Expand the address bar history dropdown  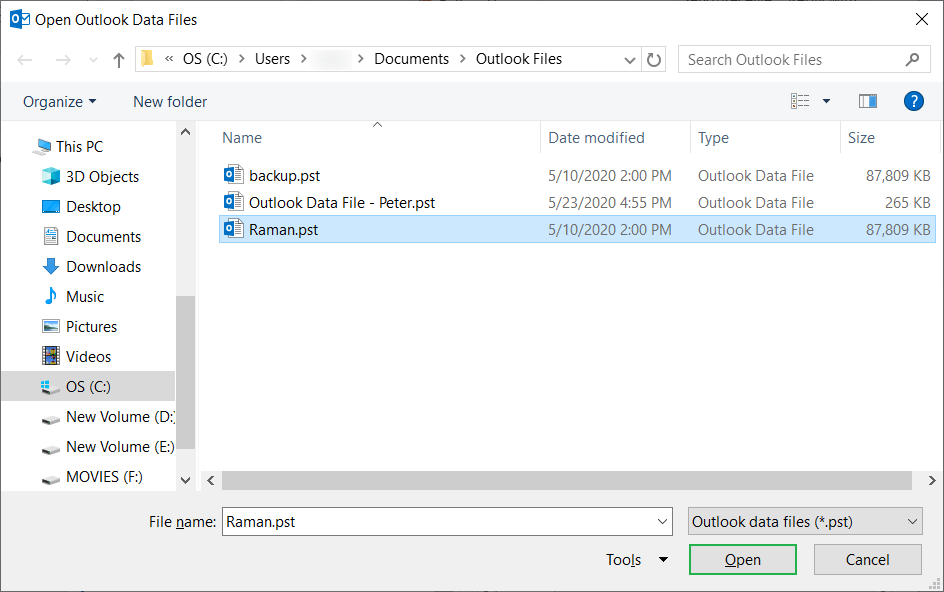tap(630, 60)
